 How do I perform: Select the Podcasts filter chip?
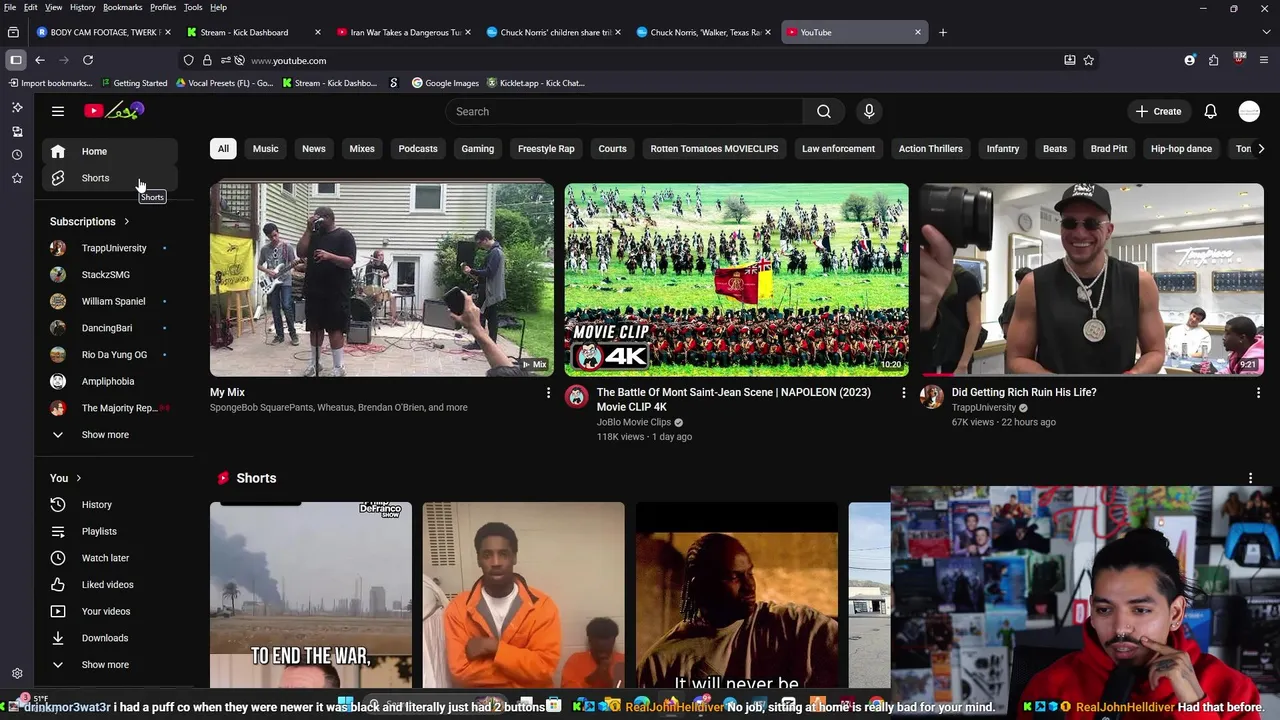click(x=418, y=149)
